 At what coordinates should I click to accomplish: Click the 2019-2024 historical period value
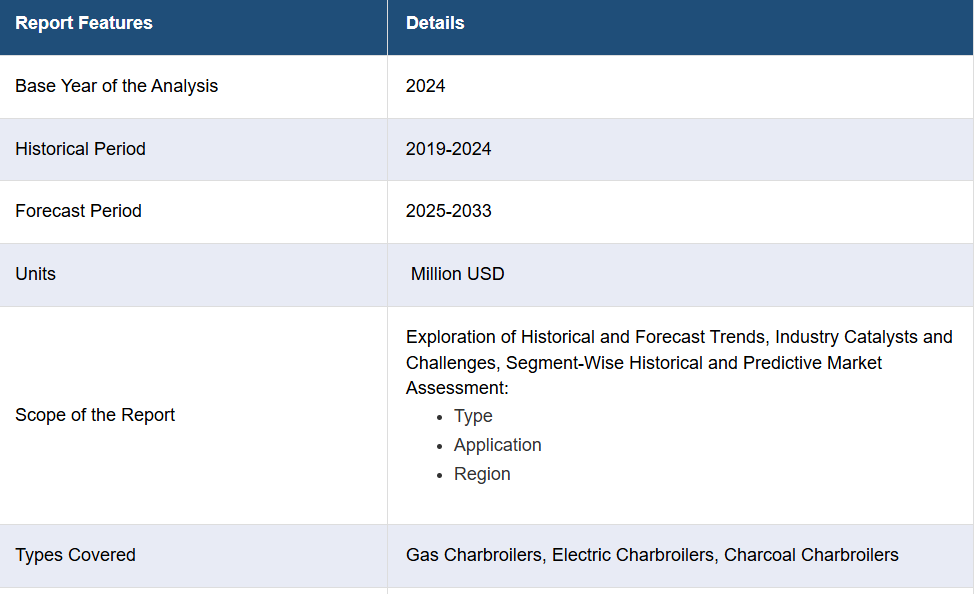(x=448, y=149)
